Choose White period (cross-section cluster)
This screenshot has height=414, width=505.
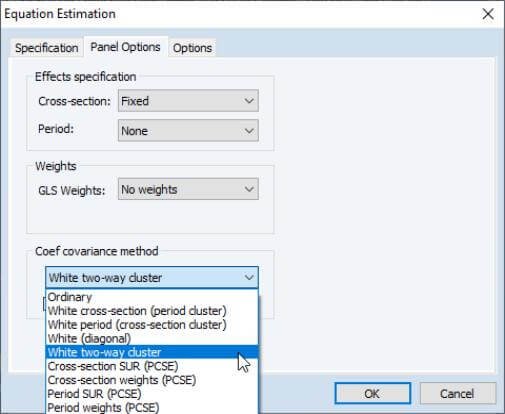(152, 325)
